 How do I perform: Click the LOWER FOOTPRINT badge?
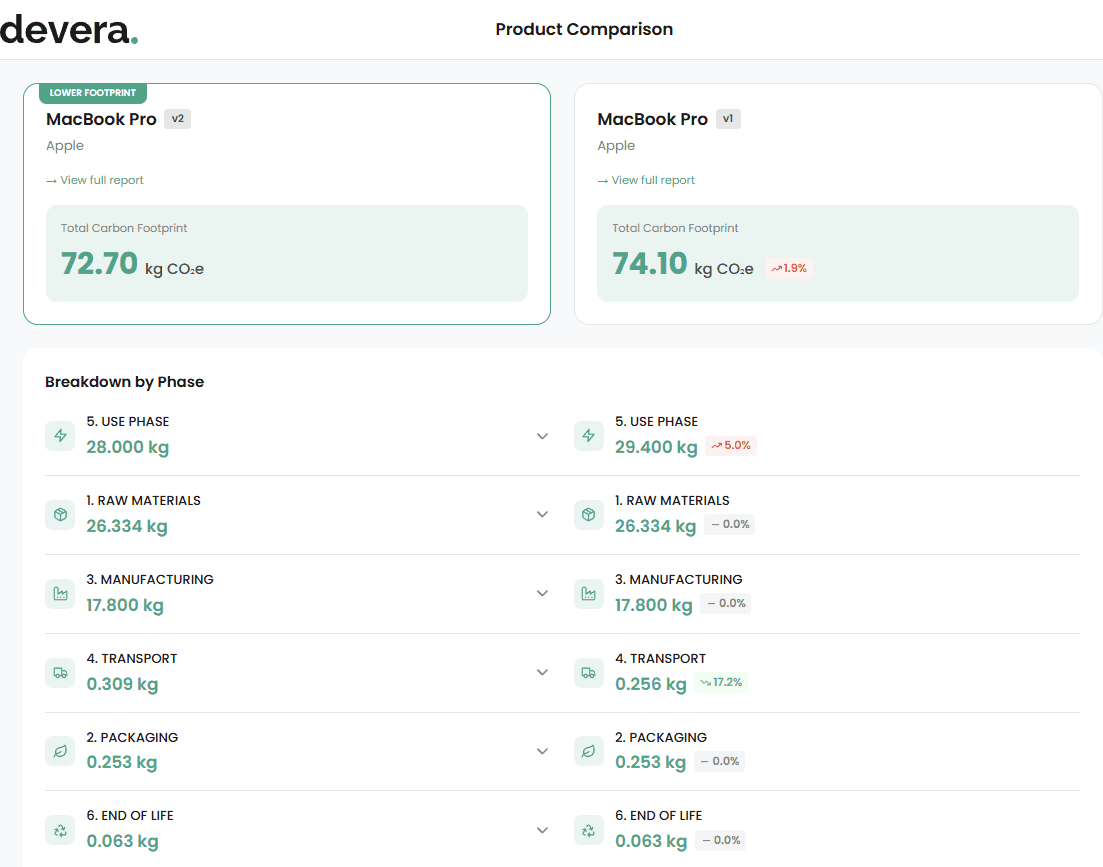92,92
